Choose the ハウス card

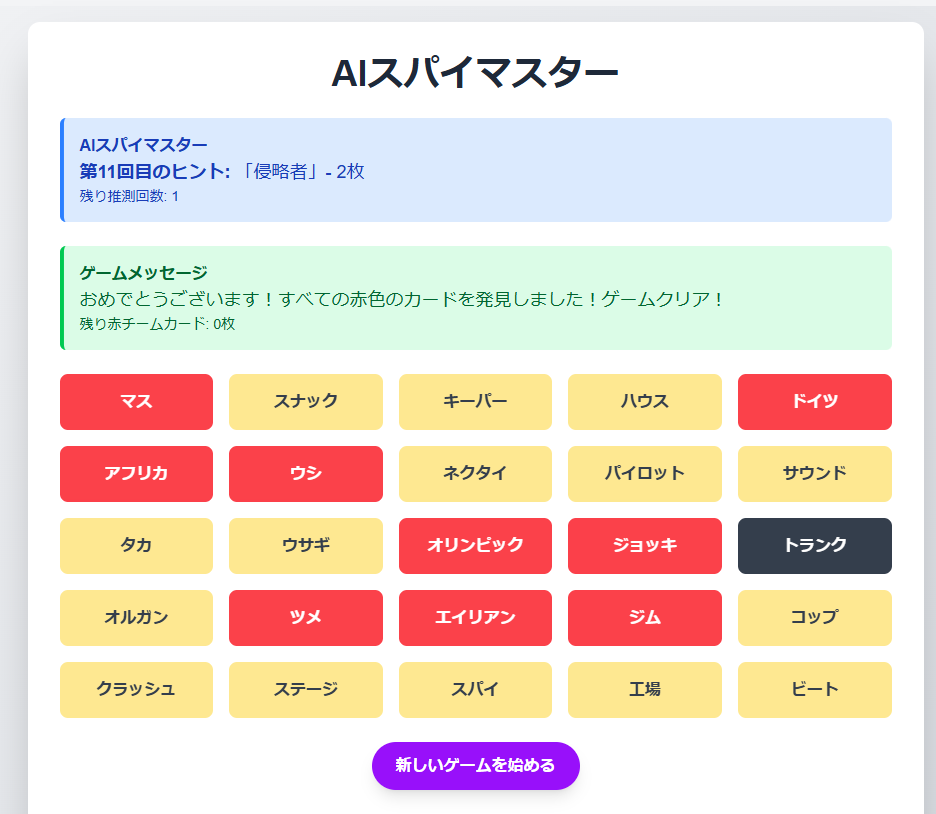[644, 402]
